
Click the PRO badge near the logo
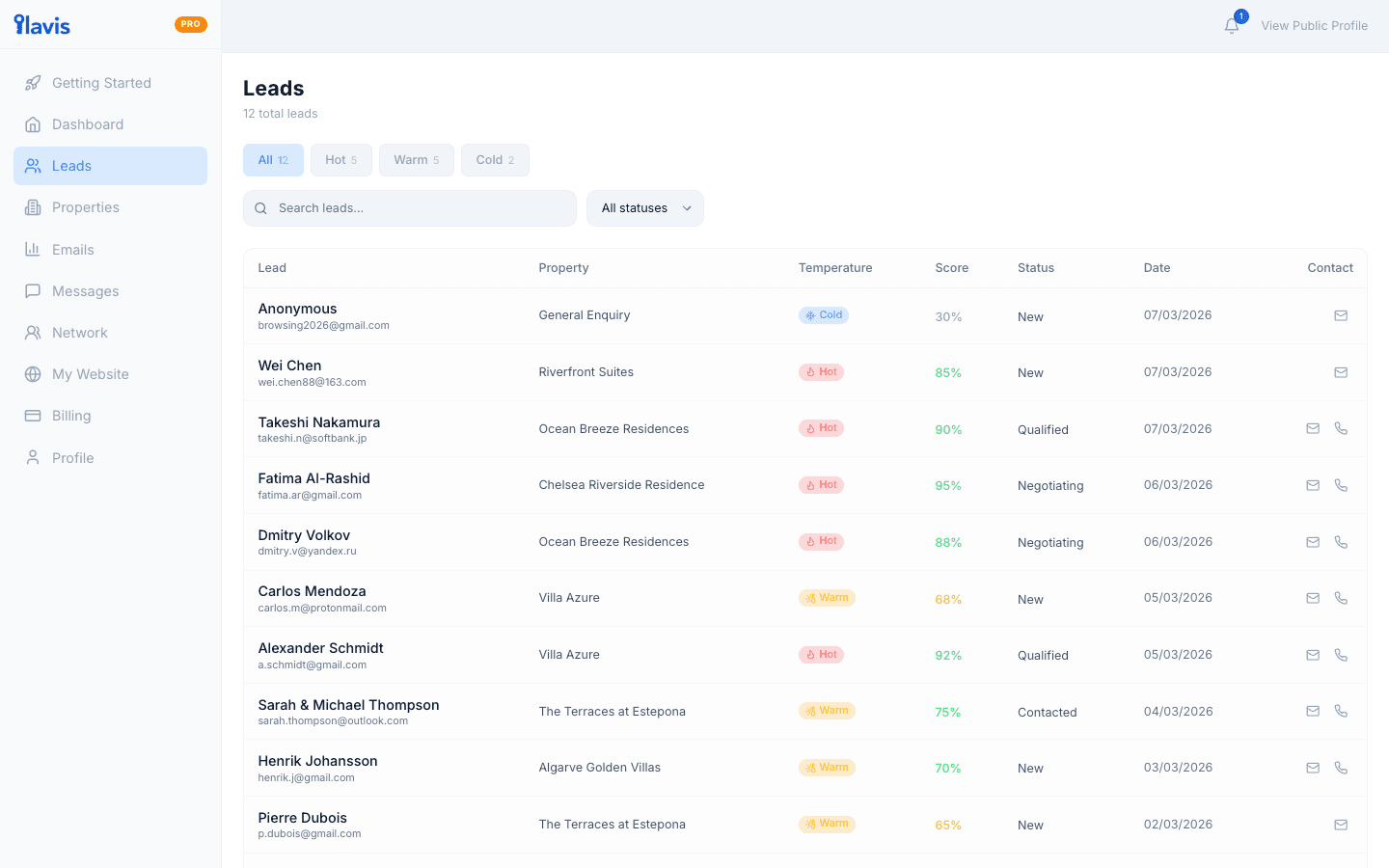tap(190, 24)
